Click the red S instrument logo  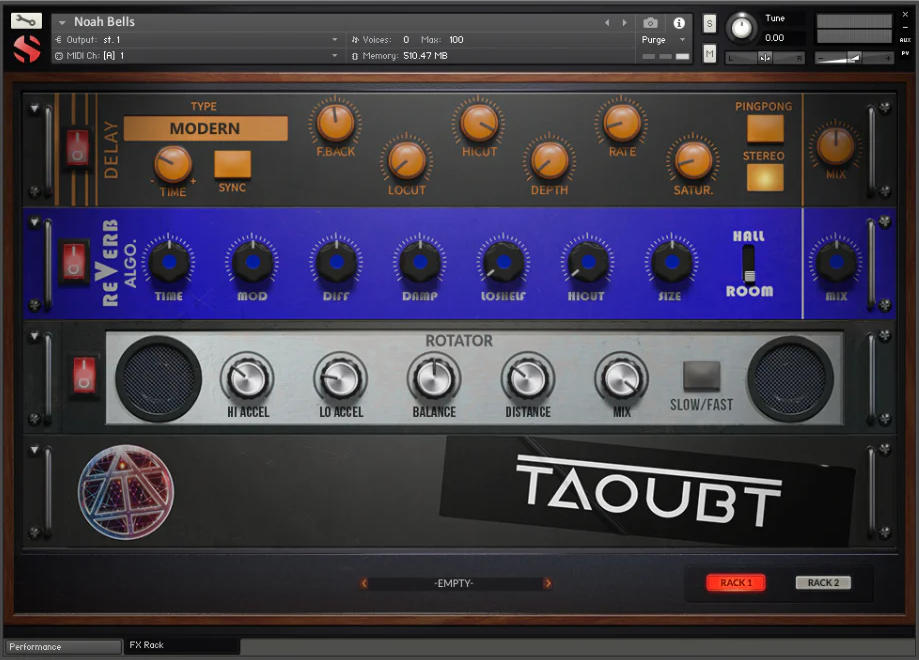27,48
